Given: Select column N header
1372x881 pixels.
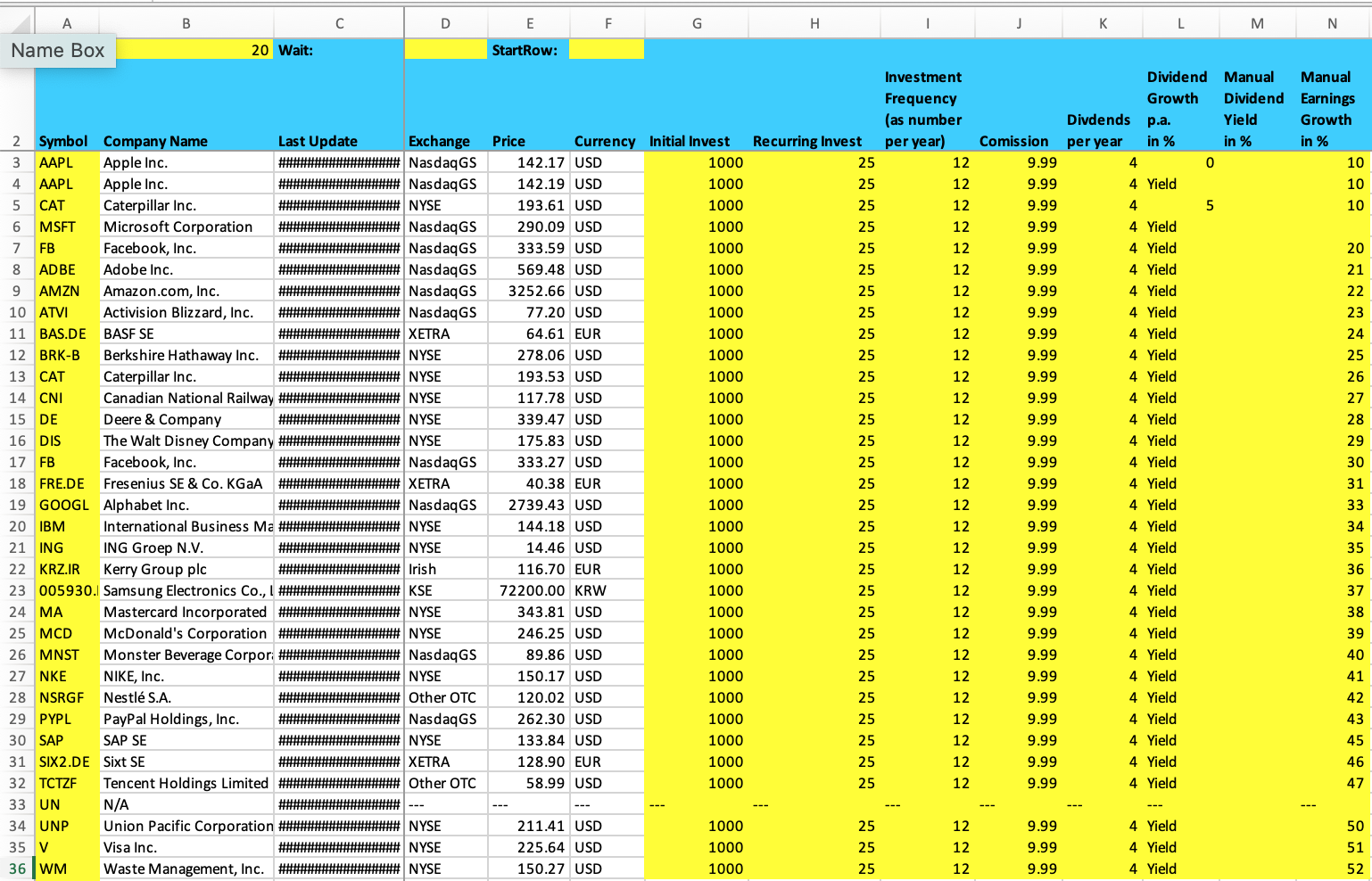Looking at the screenshot, I should [1332, 24].
